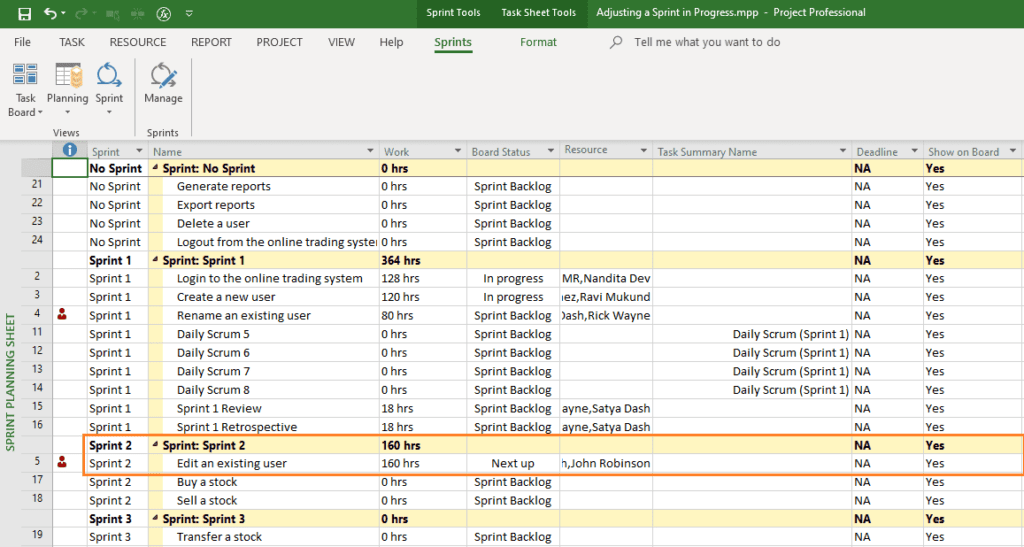Click the Manage sprints button
The image size is (1024, 547).
163,84
